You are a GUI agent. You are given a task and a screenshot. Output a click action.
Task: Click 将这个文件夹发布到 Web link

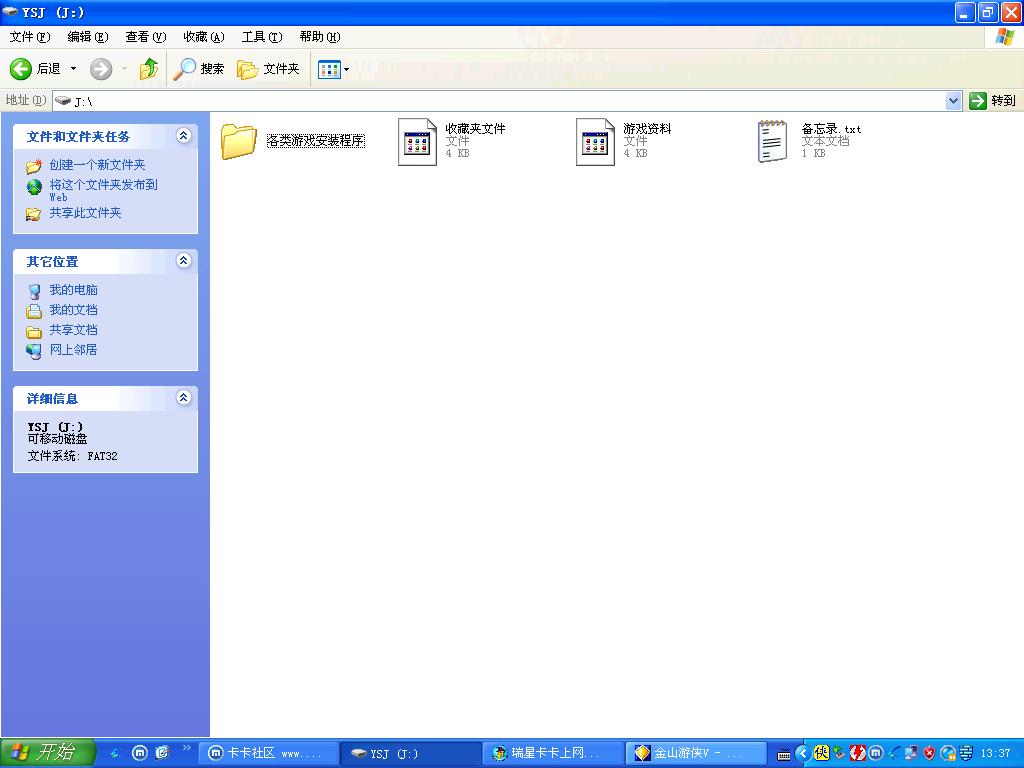point(103,190)
